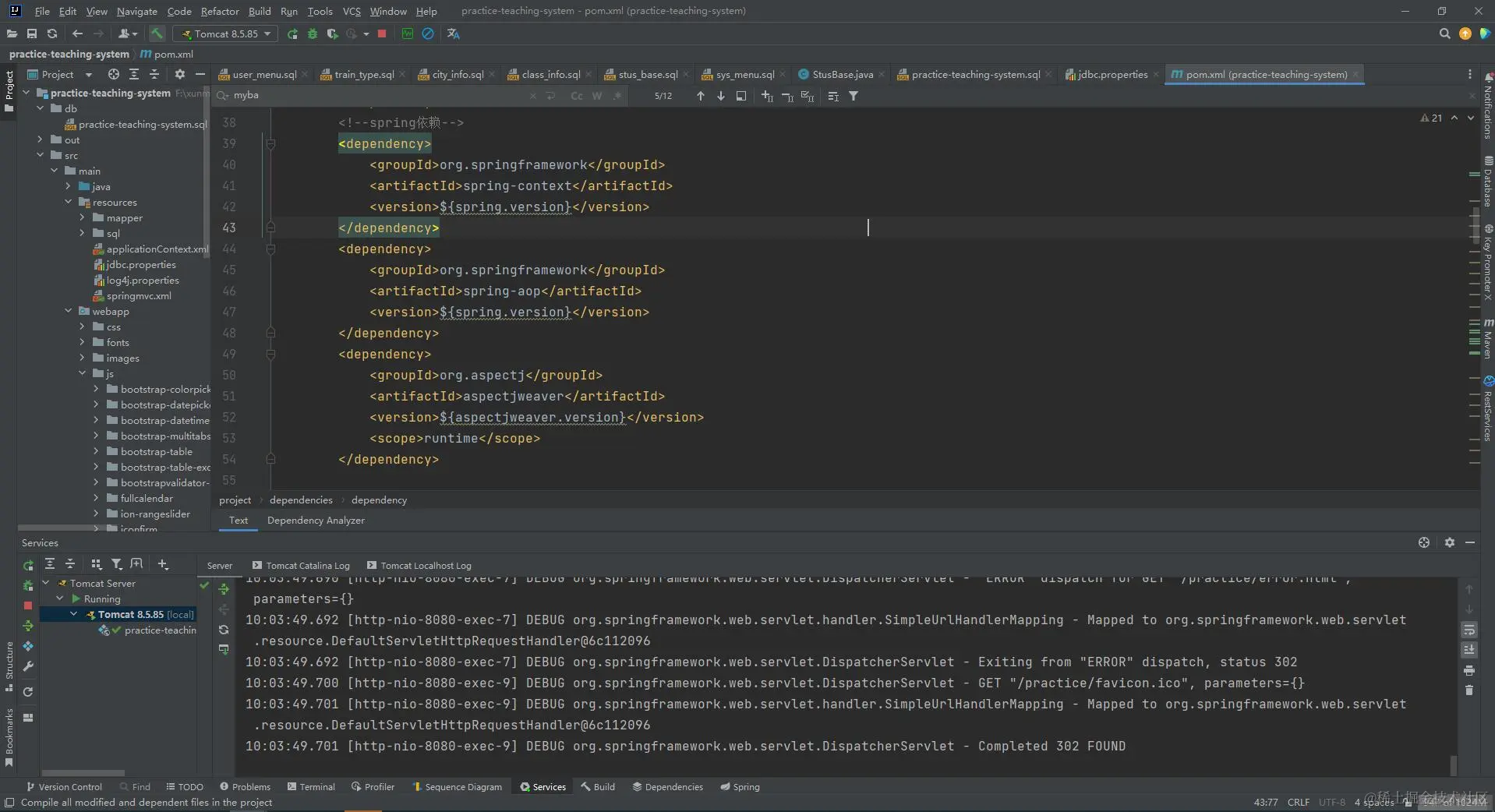The height and width of the screenshot is (812, 1495).
Task: Toggle regex option in search bar
Action: (617, 96)
